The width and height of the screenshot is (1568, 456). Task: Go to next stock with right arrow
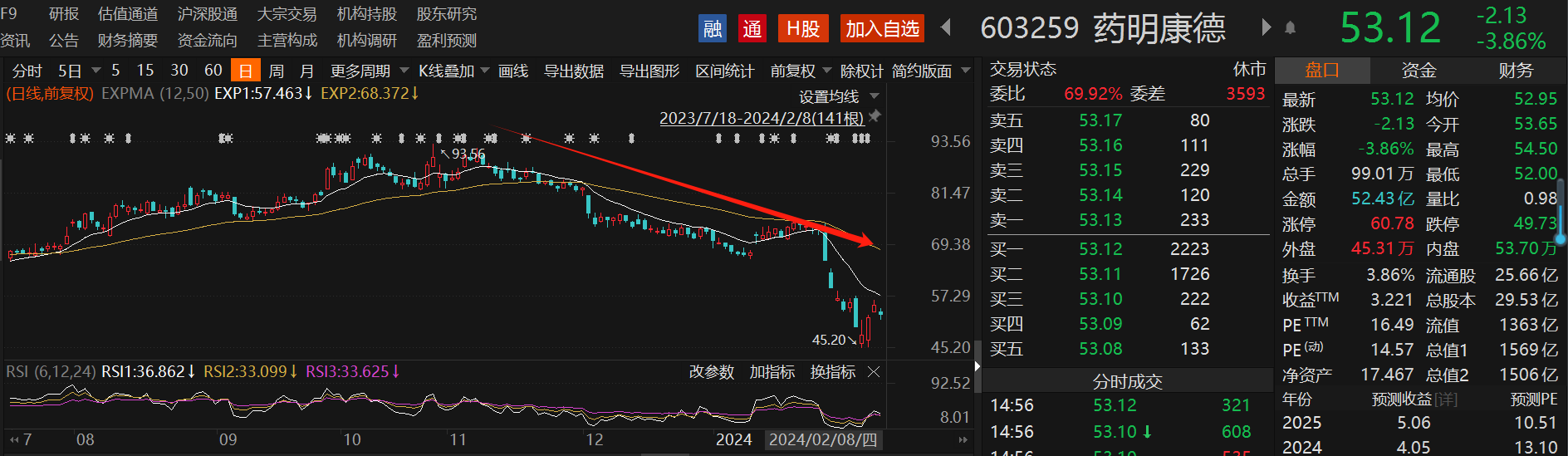pos(1266,27)
